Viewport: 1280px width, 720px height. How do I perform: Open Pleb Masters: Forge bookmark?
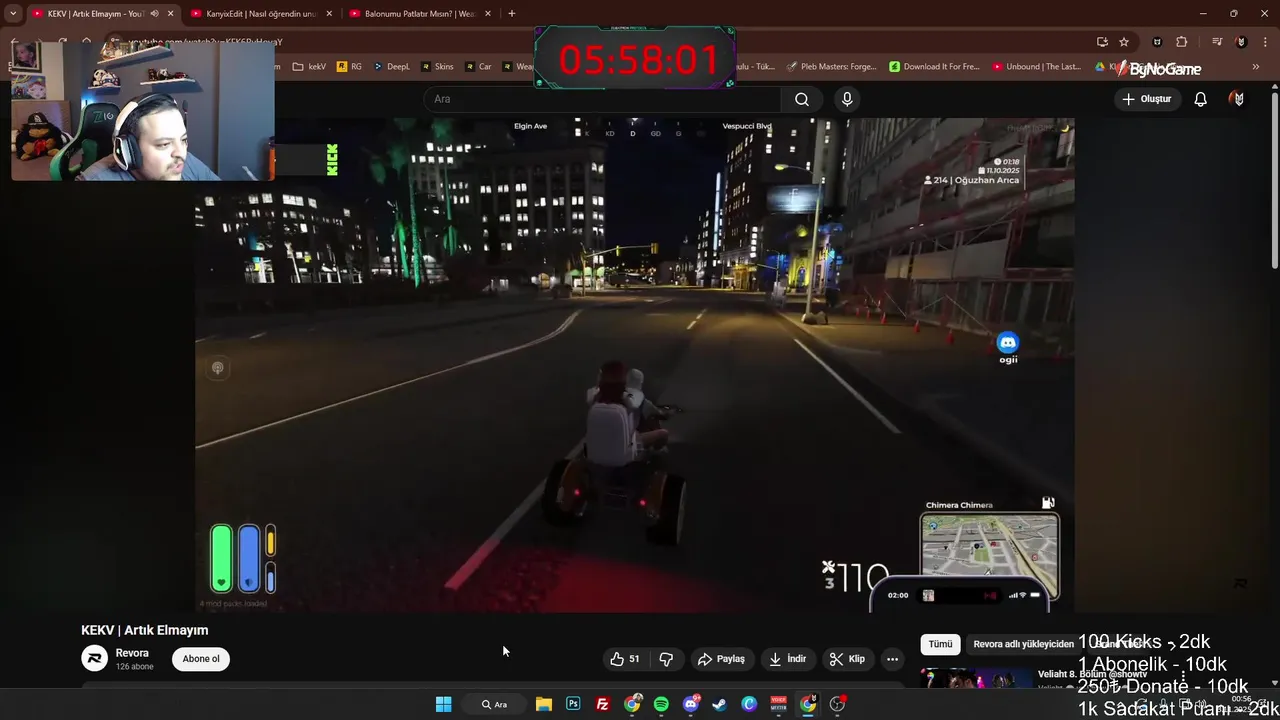[x=831, y=67]
